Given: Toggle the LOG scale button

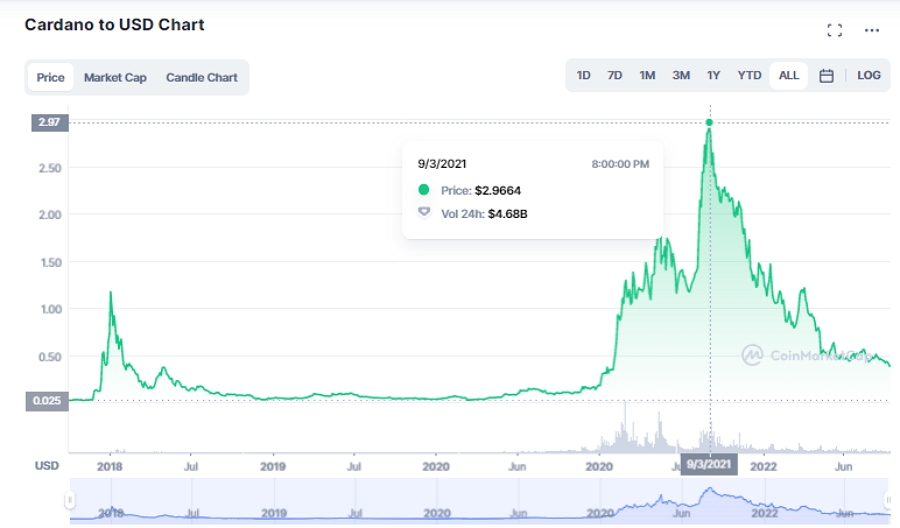Looking at the screenshot, I should click(x=869, y=76).
